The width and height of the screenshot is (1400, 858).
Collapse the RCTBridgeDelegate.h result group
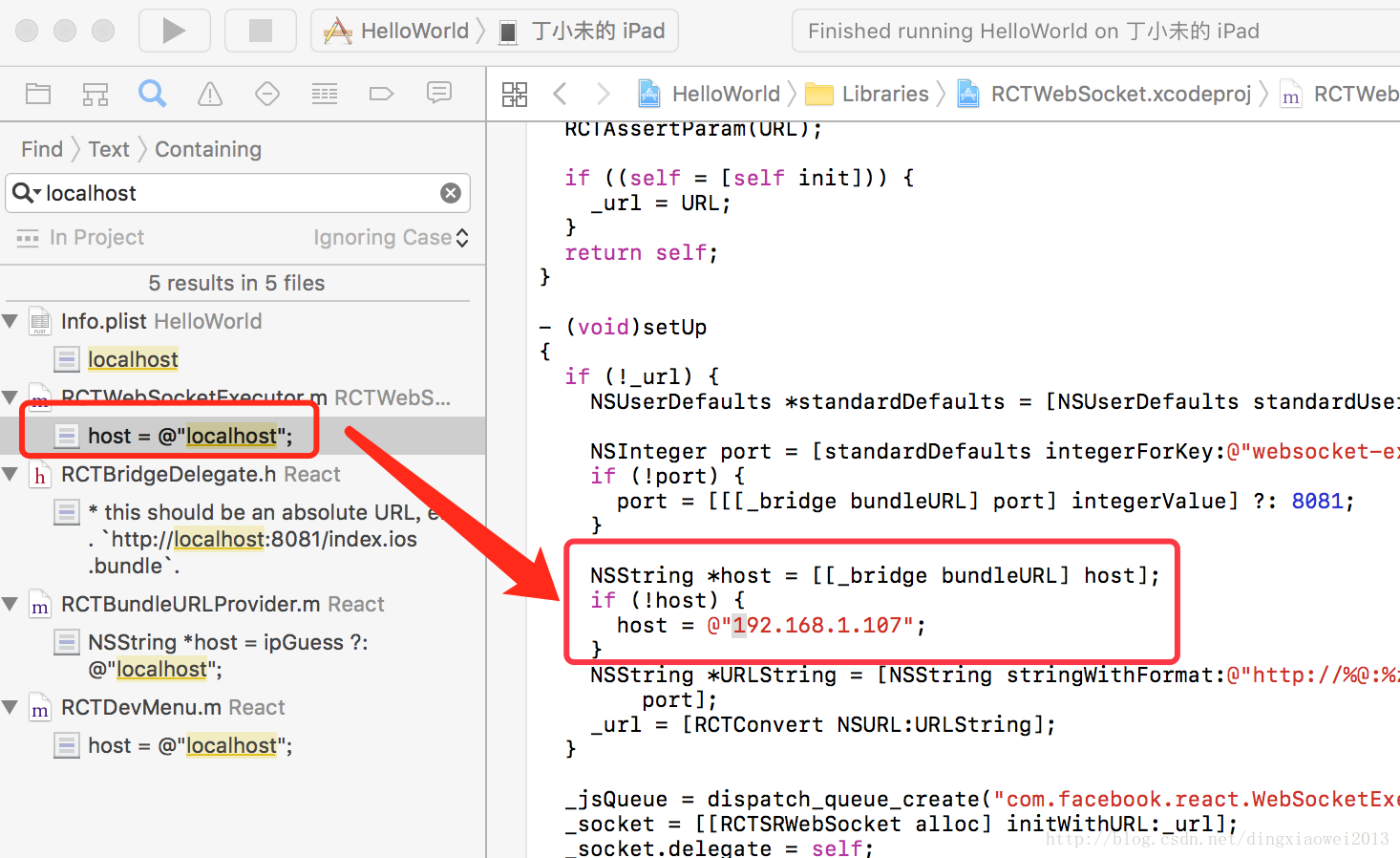[11, 474]
